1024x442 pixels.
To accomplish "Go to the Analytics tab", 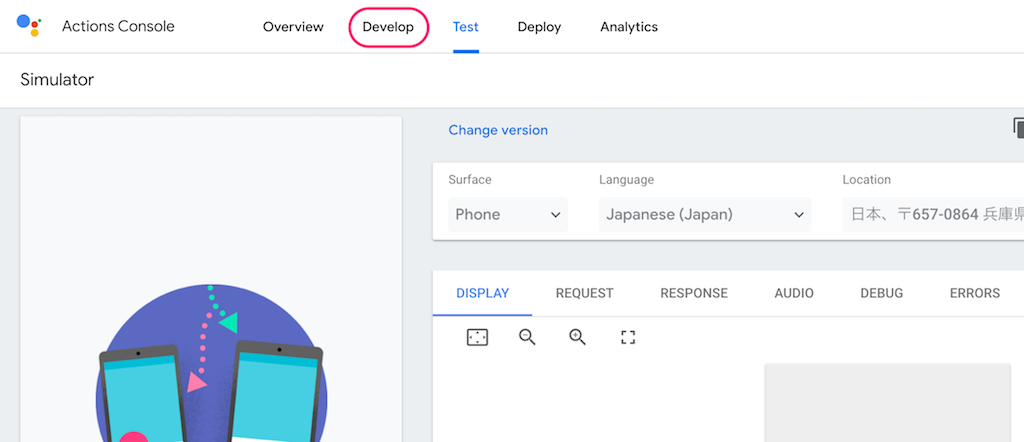I will pos(629,27).
